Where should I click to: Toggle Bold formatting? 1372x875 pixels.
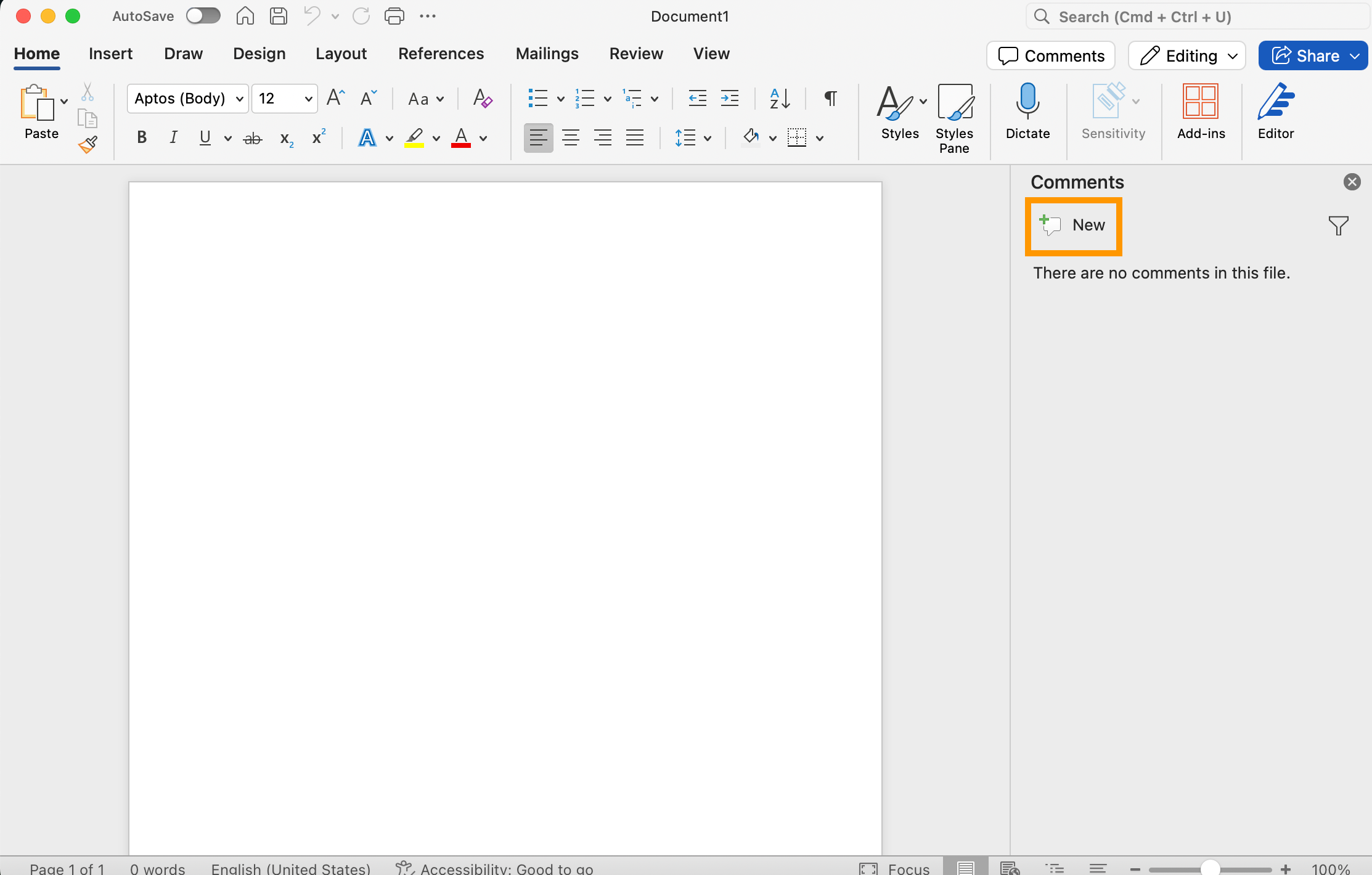pos(142,137)
